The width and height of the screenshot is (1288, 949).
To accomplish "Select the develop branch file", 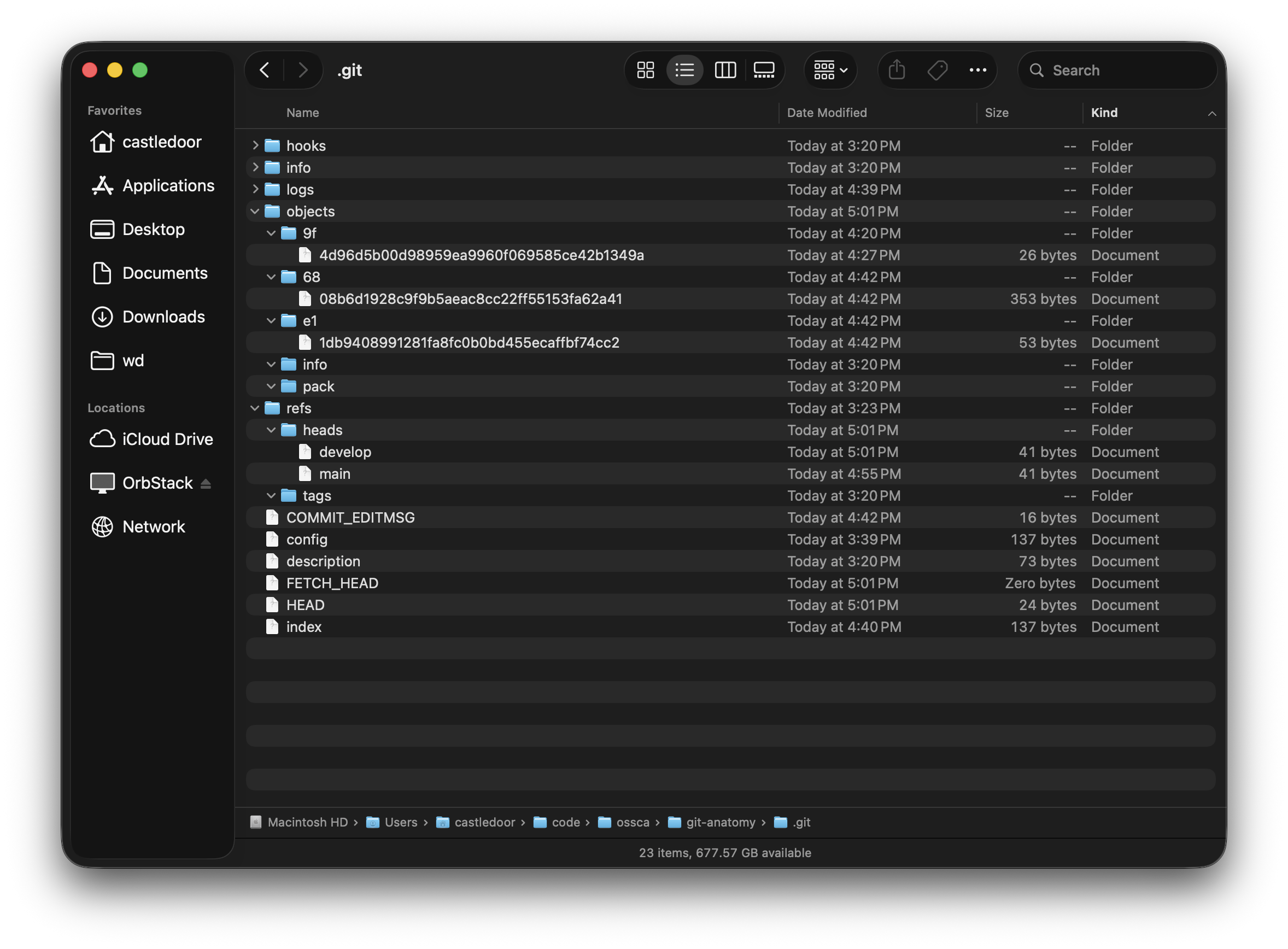I will point(345,452).
